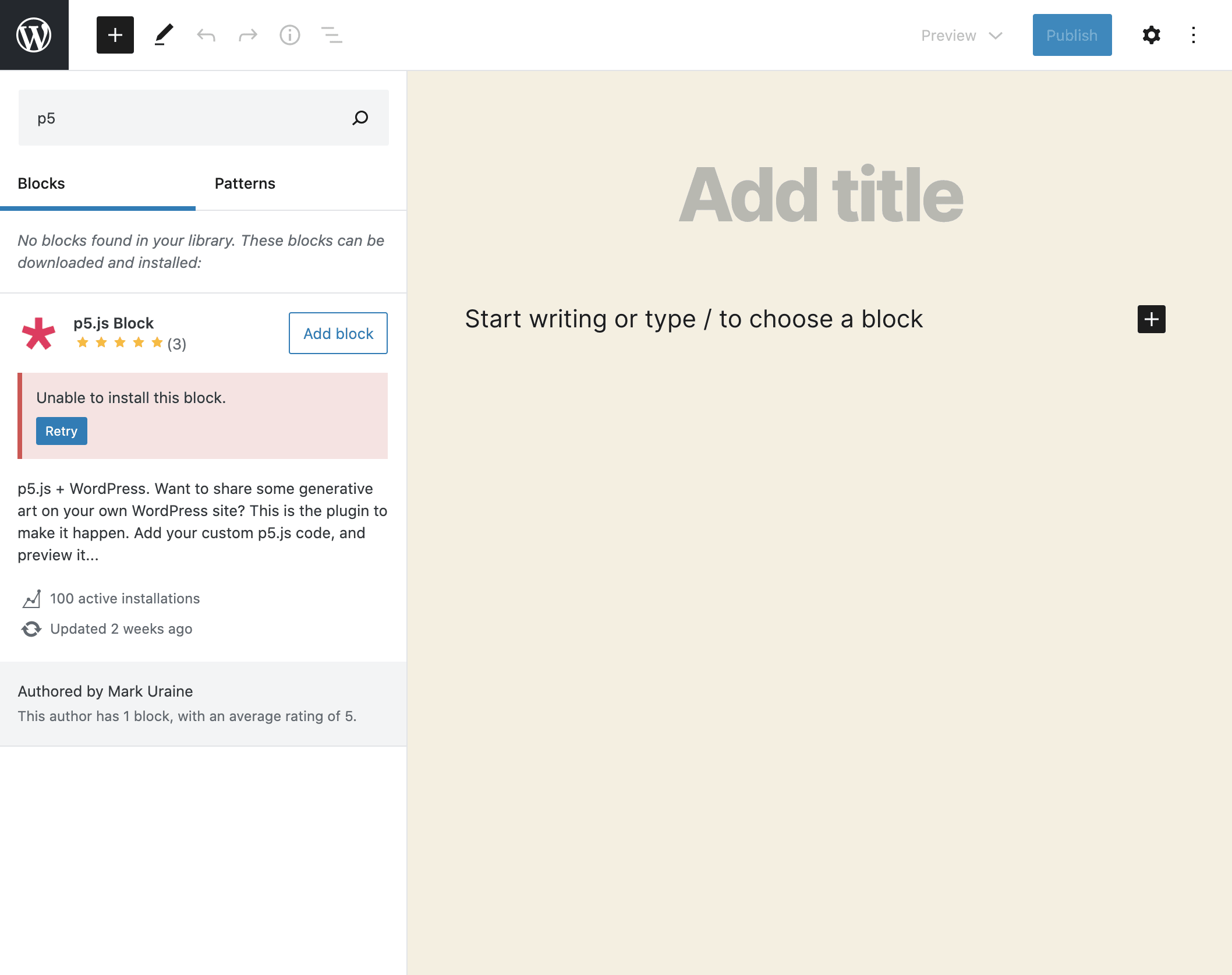1232x975 pixels.
Task: Switch to the Patterns tab
Action: [x=245, y=183]
